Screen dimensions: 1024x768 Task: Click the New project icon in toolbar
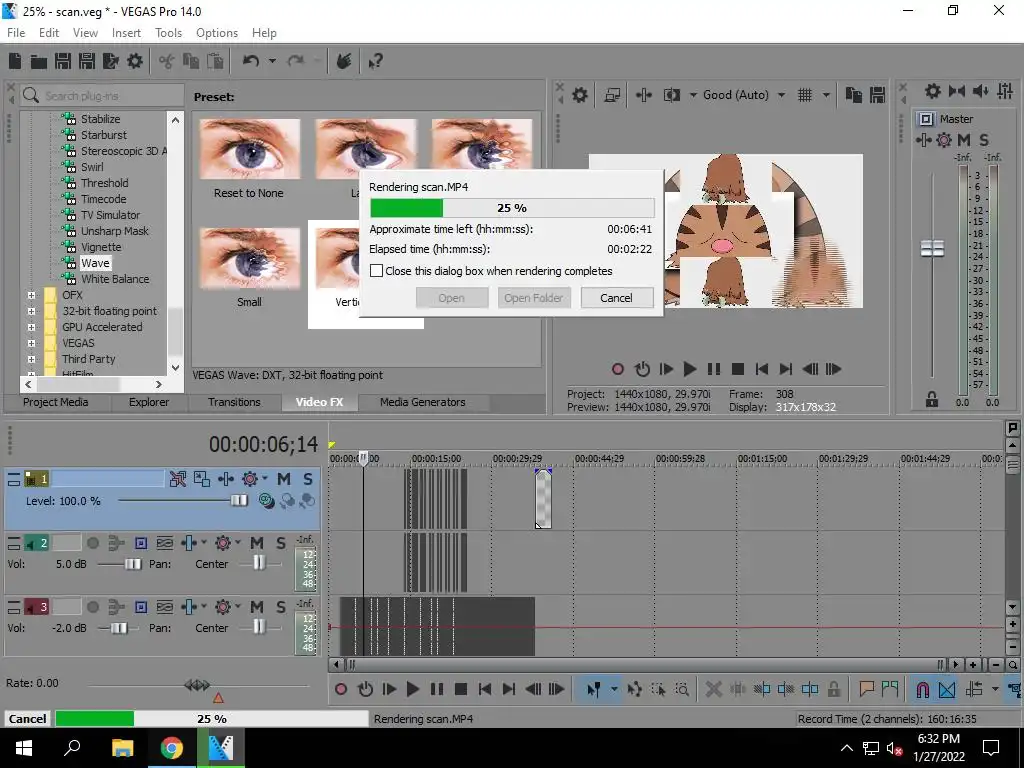[x=15, y=61]
